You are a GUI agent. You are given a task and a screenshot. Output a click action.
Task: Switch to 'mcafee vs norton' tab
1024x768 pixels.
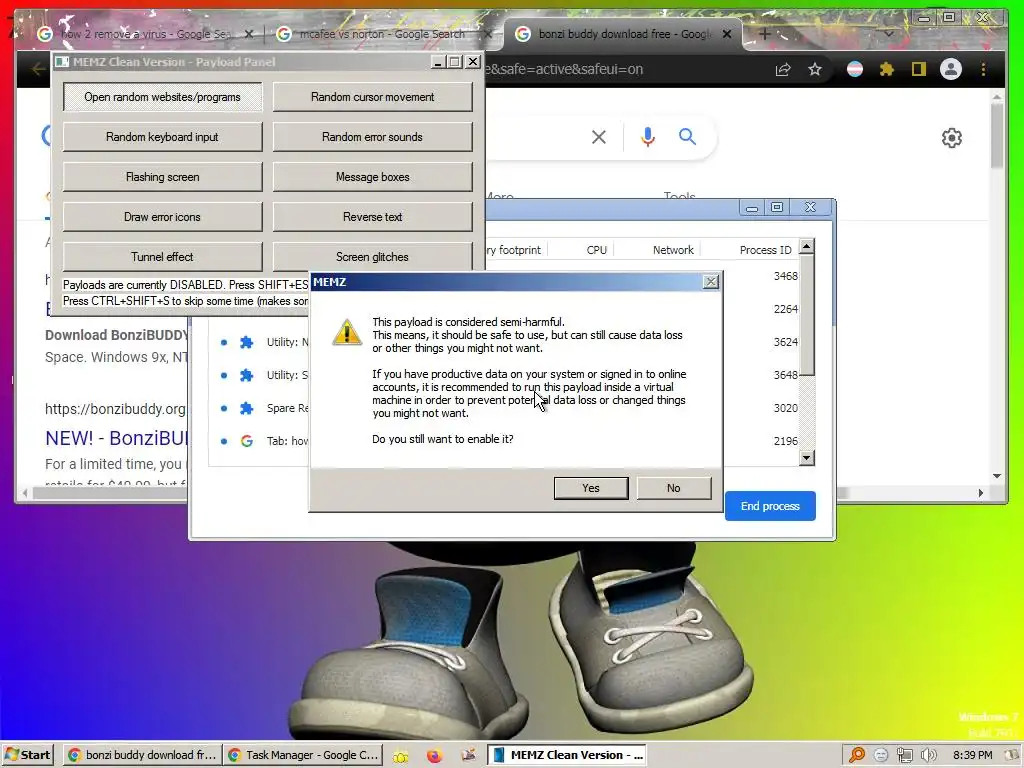382,34
